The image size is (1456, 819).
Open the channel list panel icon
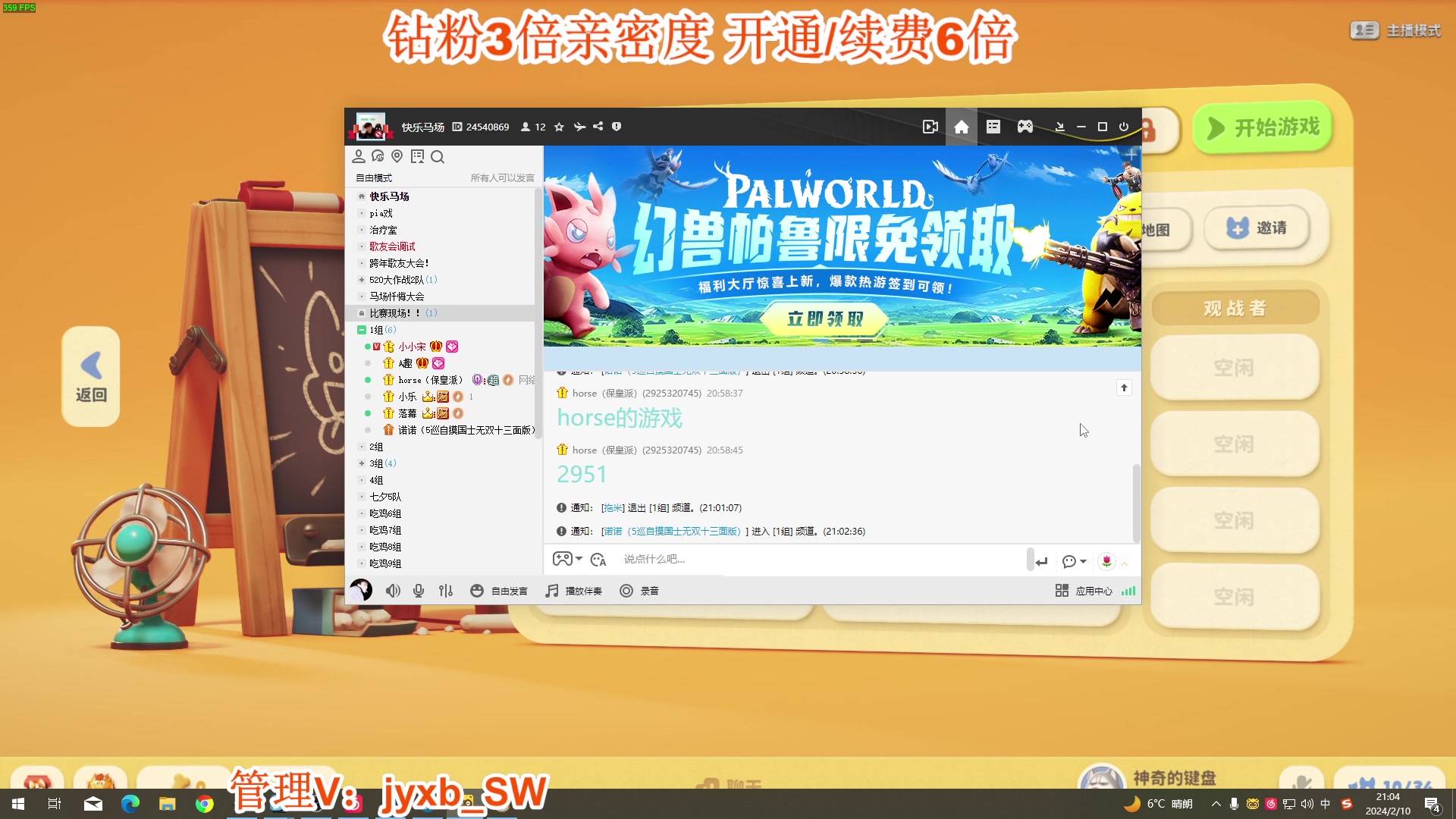[x=993, y=127]
